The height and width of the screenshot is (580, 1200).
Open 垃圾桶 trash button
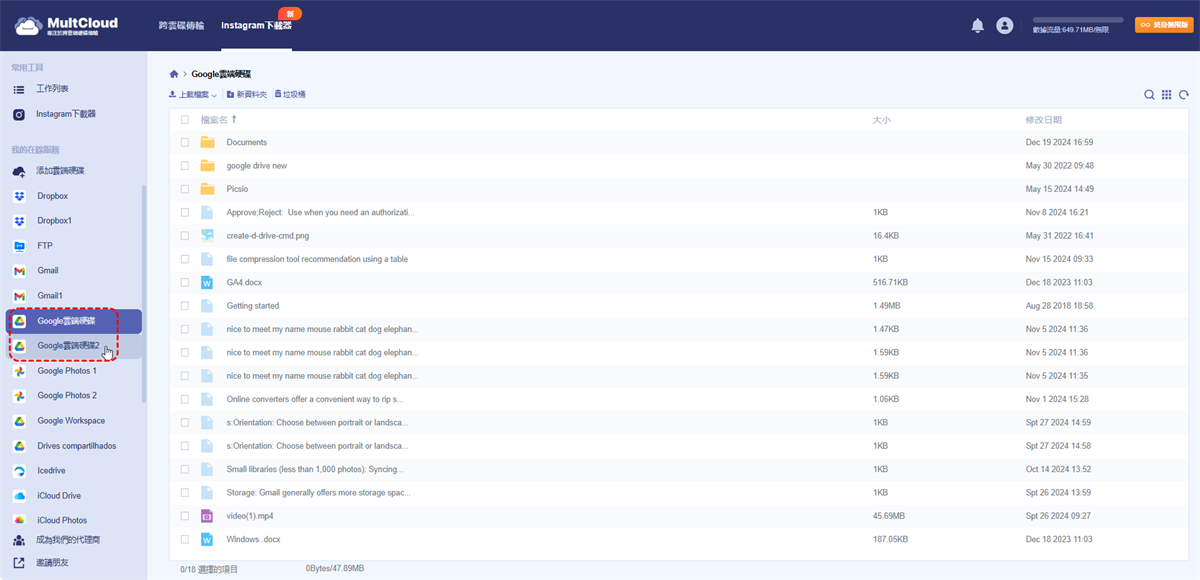coord(290,94)
